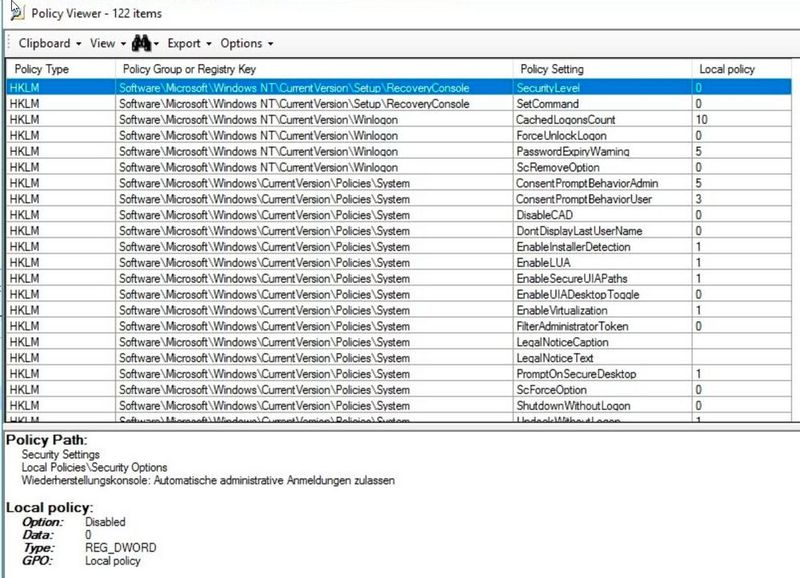Select the ShutdownWithoutLogon policy row

(x=300, y=407)
